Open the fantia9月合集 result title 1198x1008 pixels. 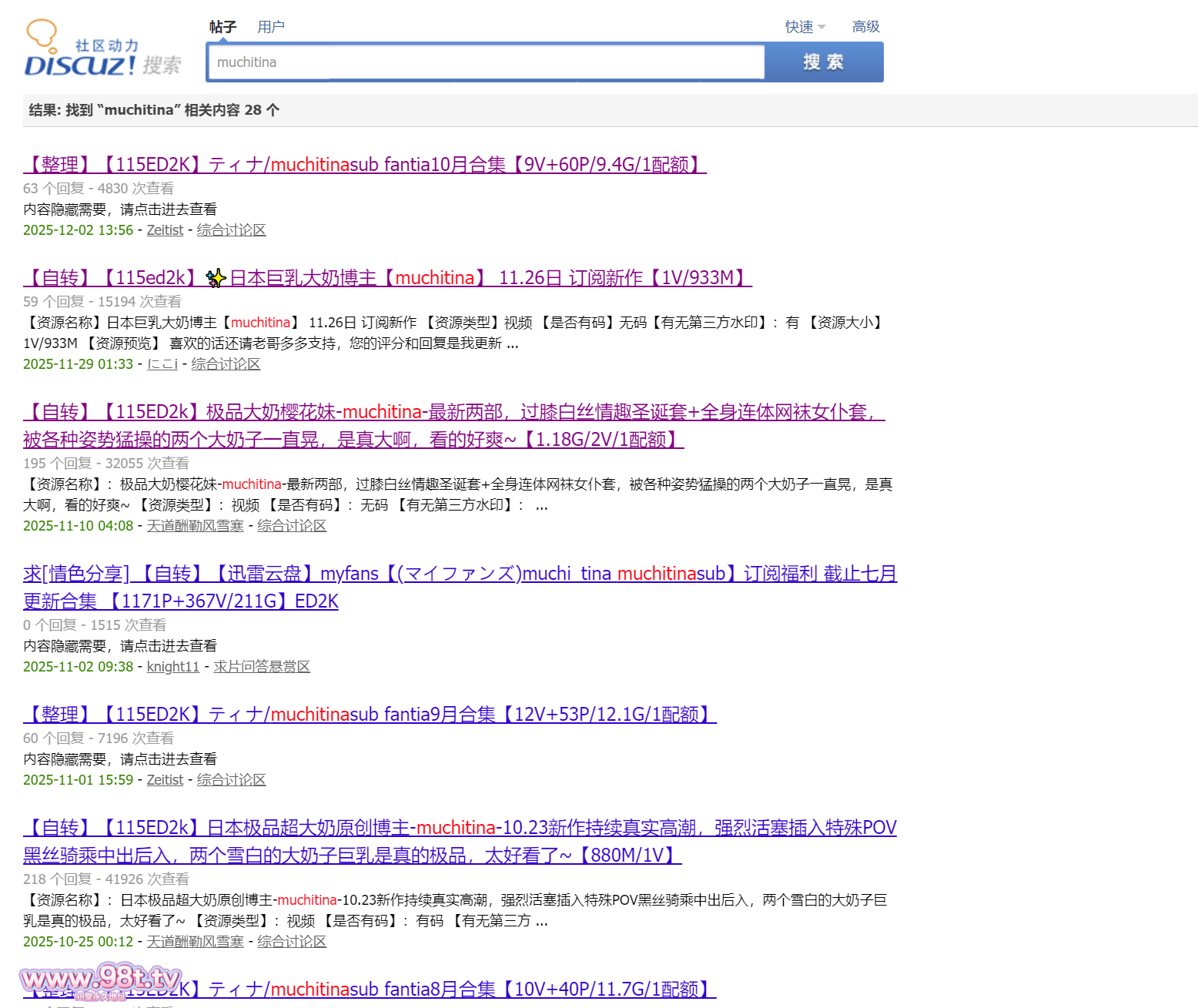pyautogui.click(x=370, y=715)
